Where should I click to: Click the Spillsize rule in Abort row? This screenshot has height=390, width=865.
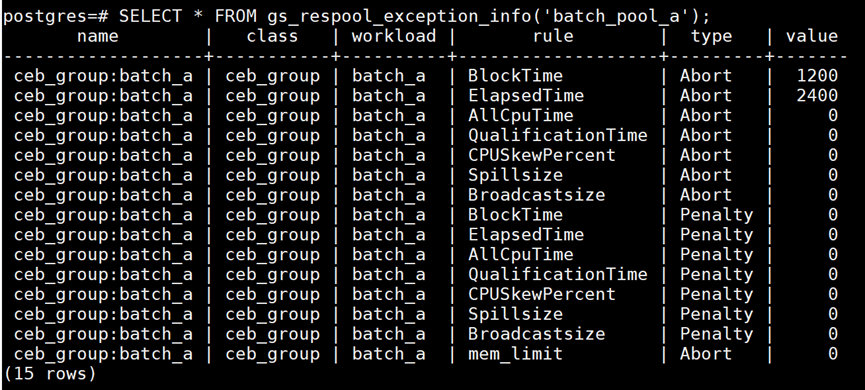click(515, 175)
